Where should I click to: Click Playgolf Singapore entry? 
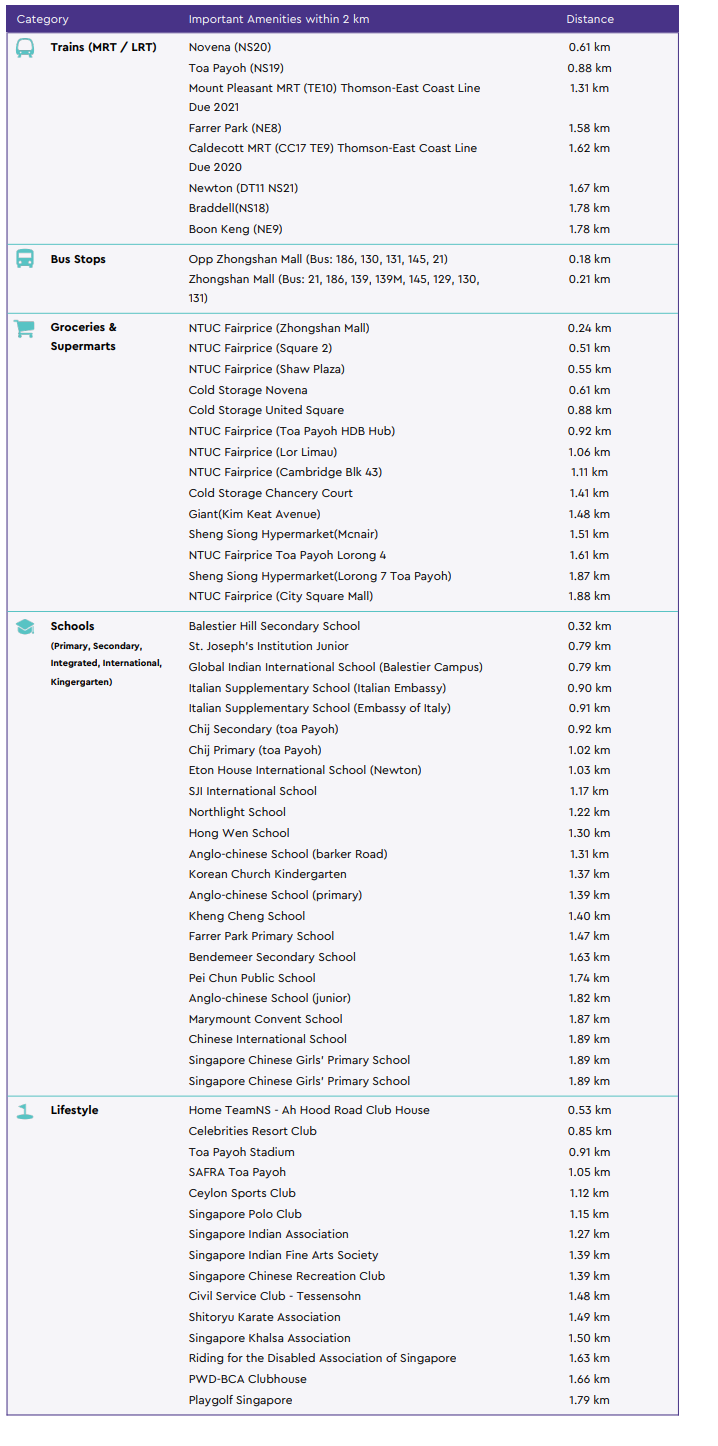click(241, 1400)
